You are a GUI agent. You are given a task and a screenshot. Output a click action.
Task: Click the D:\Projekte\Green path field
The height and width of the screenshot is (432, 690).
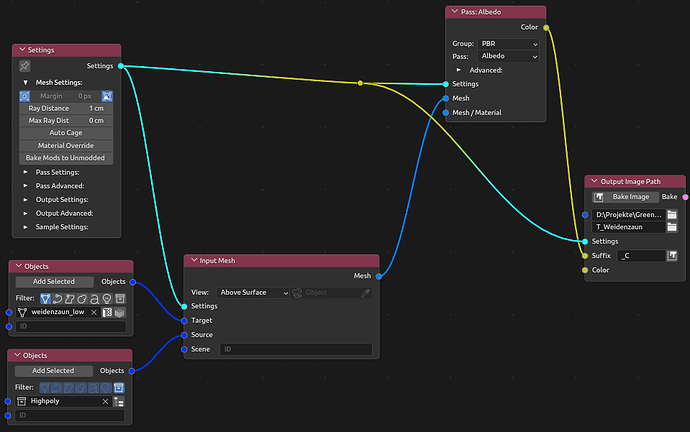coord(629,215)
